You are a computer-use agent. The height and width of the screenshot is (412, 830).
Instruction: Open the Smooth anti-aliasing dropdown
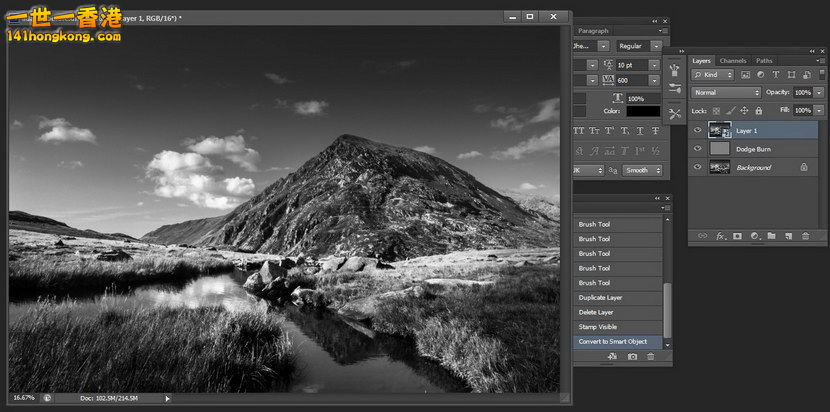[x=642, y=171]
